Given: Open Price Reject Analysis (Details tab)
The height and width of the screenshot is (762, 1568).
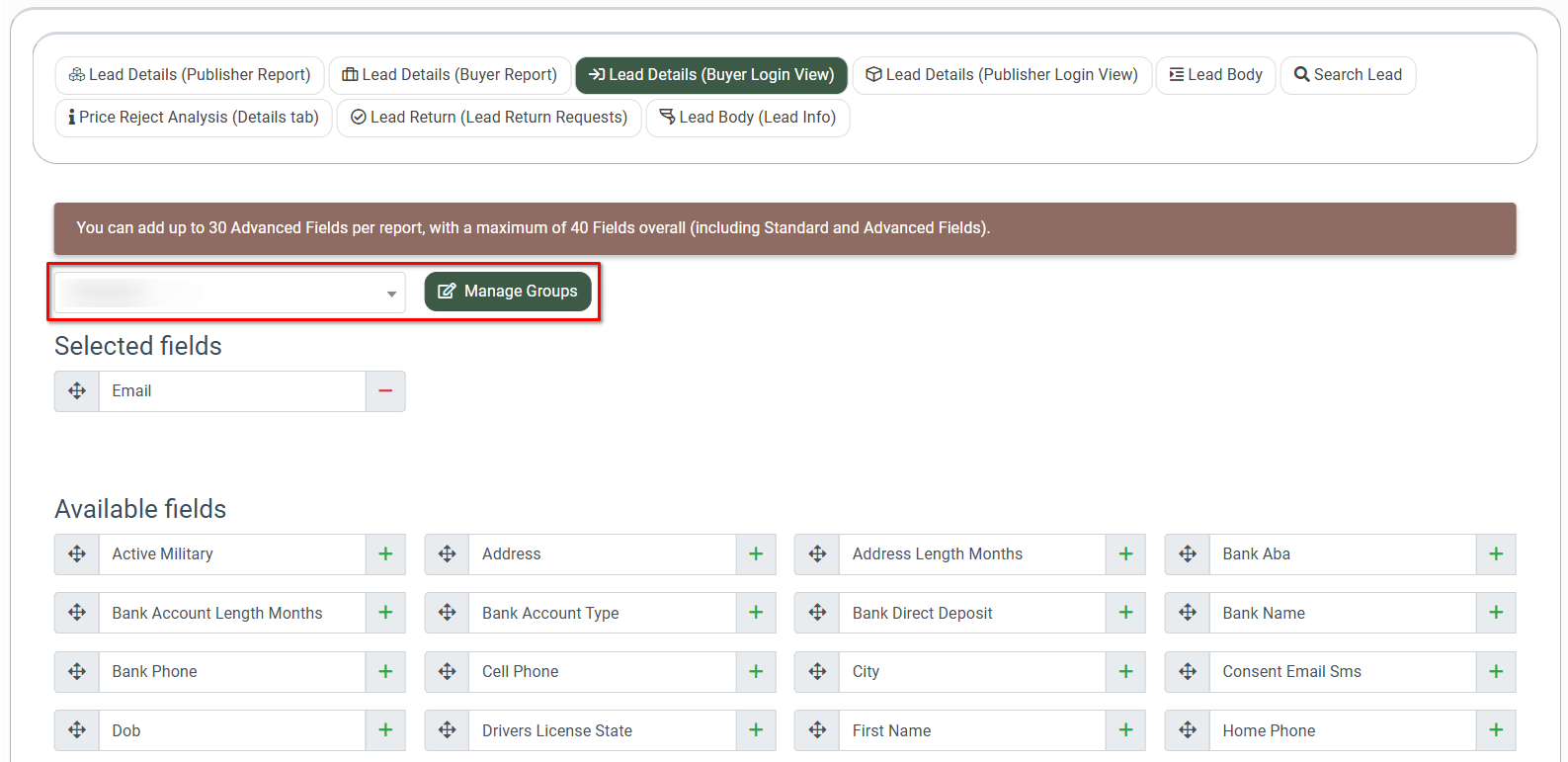Looking at the screenshot, I should click(x=194, y=118).
